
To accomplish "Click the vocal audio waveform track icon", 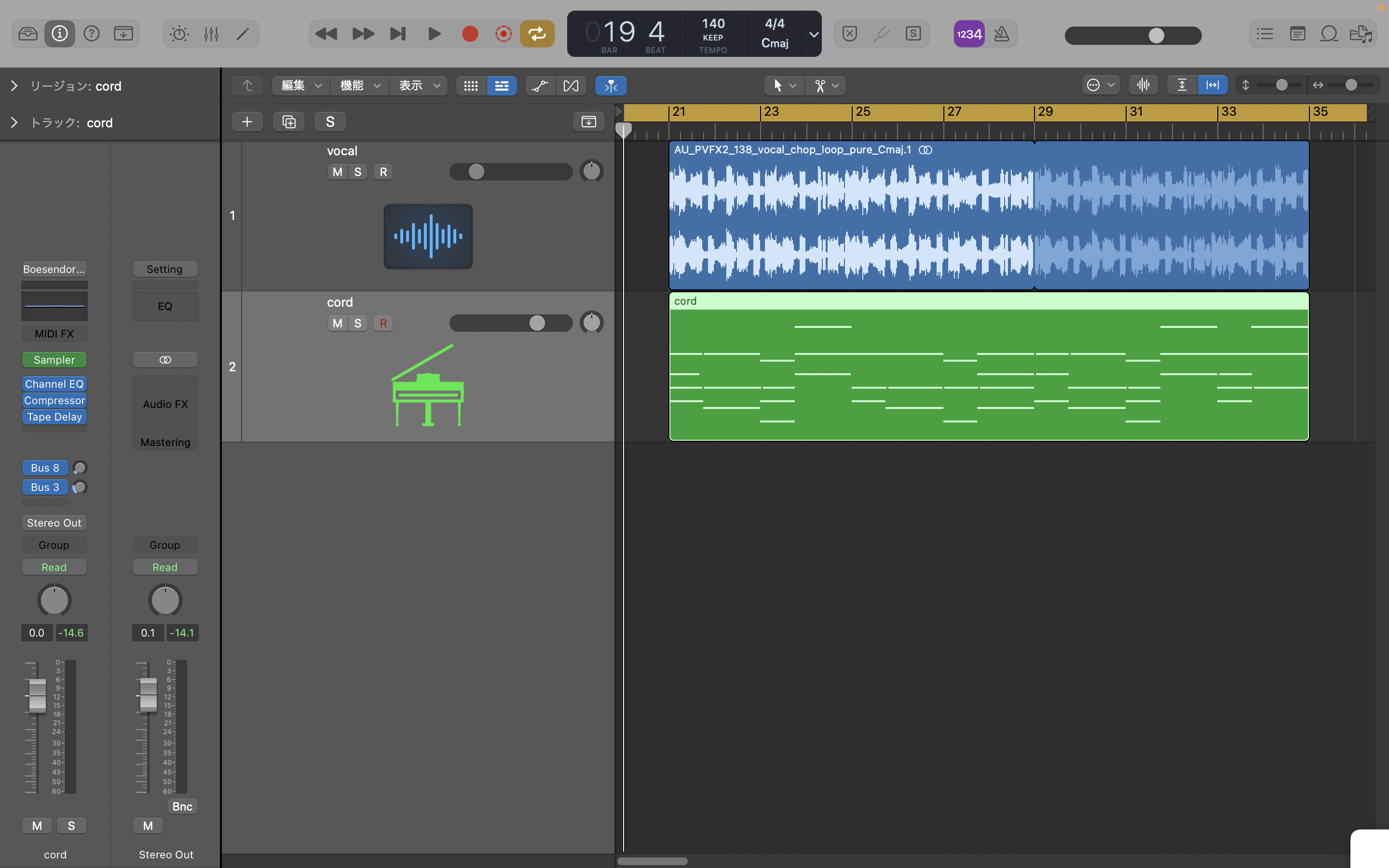I will (x=428, y=236).
